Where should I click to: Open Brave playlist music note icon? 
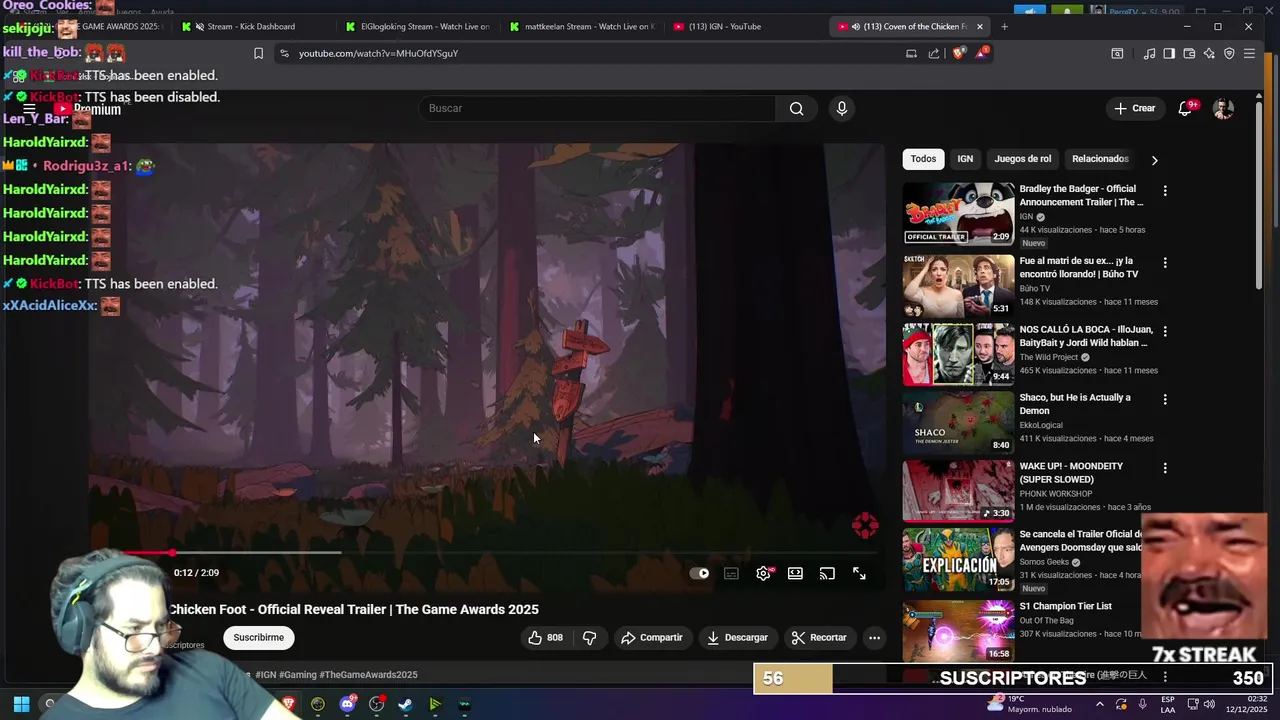[1149, 53]
